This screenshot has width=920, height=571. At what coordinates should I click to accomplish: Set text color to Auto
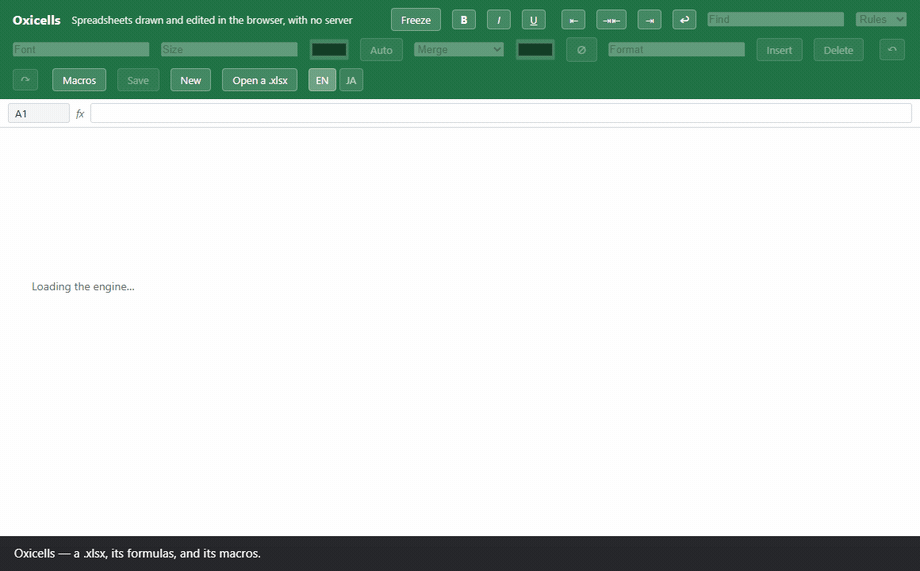(x=381, y=50)
